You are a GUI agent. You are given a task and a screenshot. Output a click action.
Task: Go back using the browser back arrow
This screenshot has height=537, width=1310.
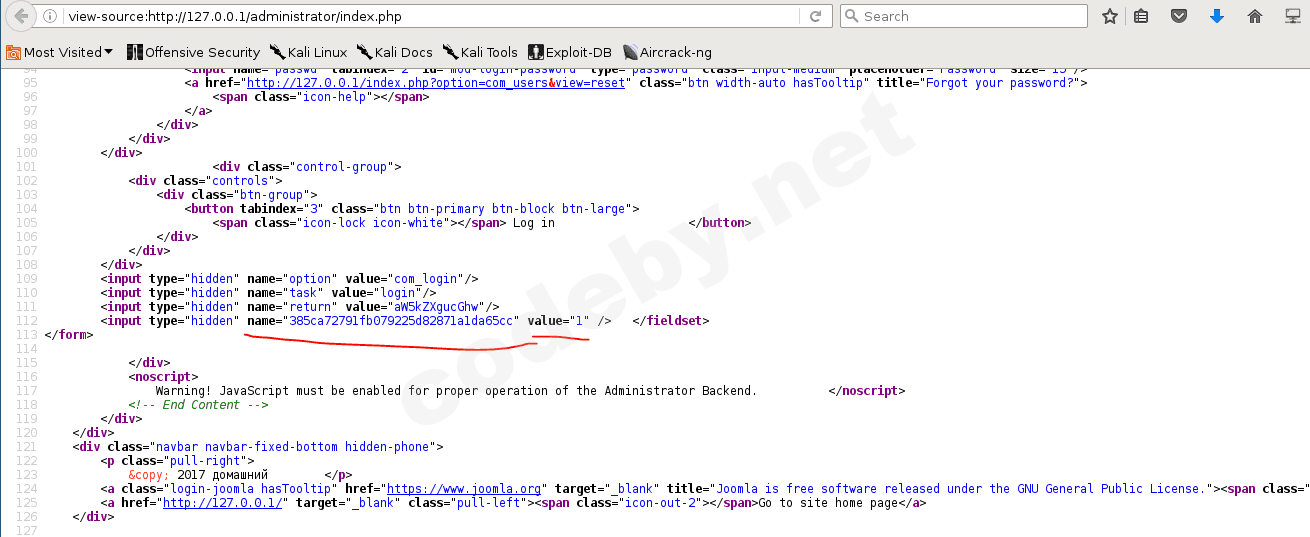(x=21, y=16)
